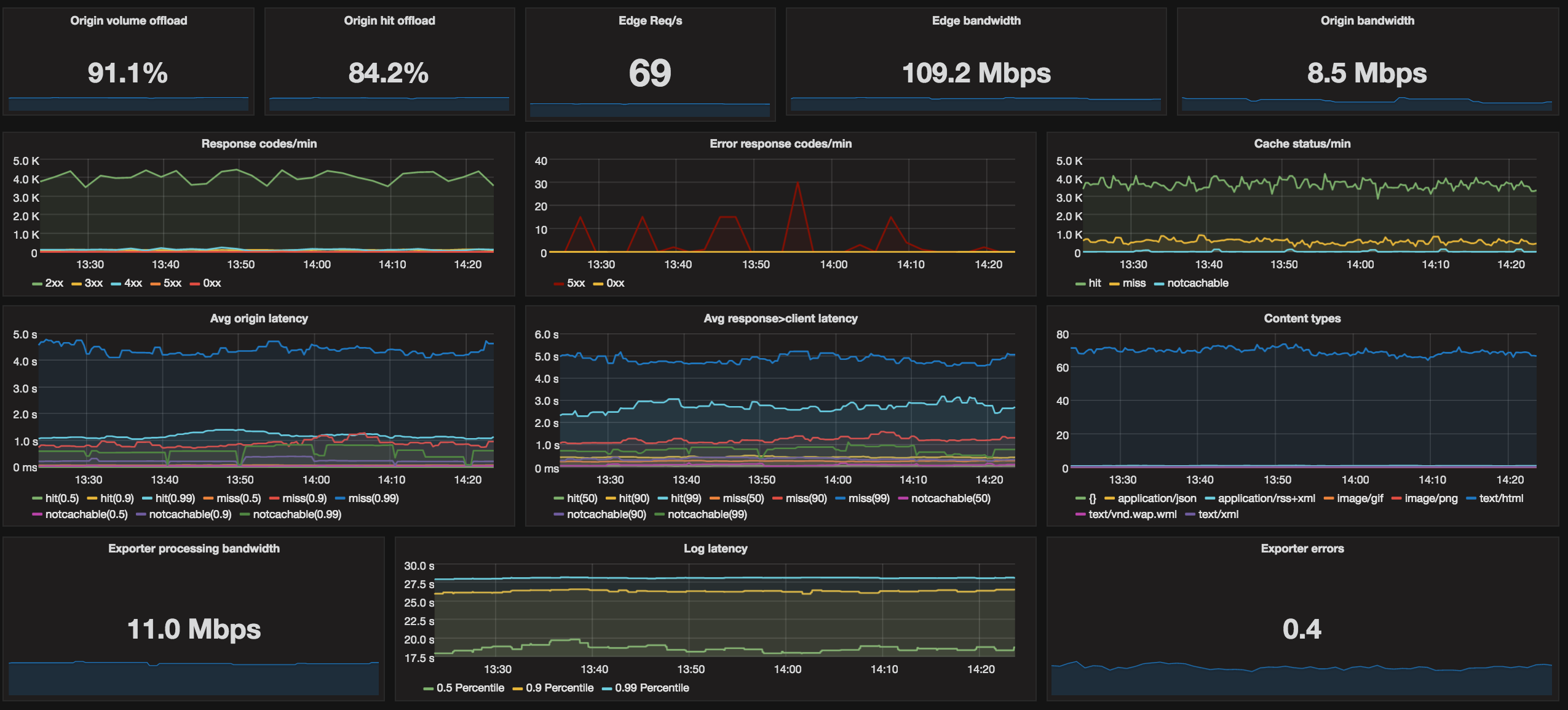The height and width of the screenshot is (710, 1568).
Task: Toggle notcachable(90) in response>client latency legend
Action: point(606,514)
